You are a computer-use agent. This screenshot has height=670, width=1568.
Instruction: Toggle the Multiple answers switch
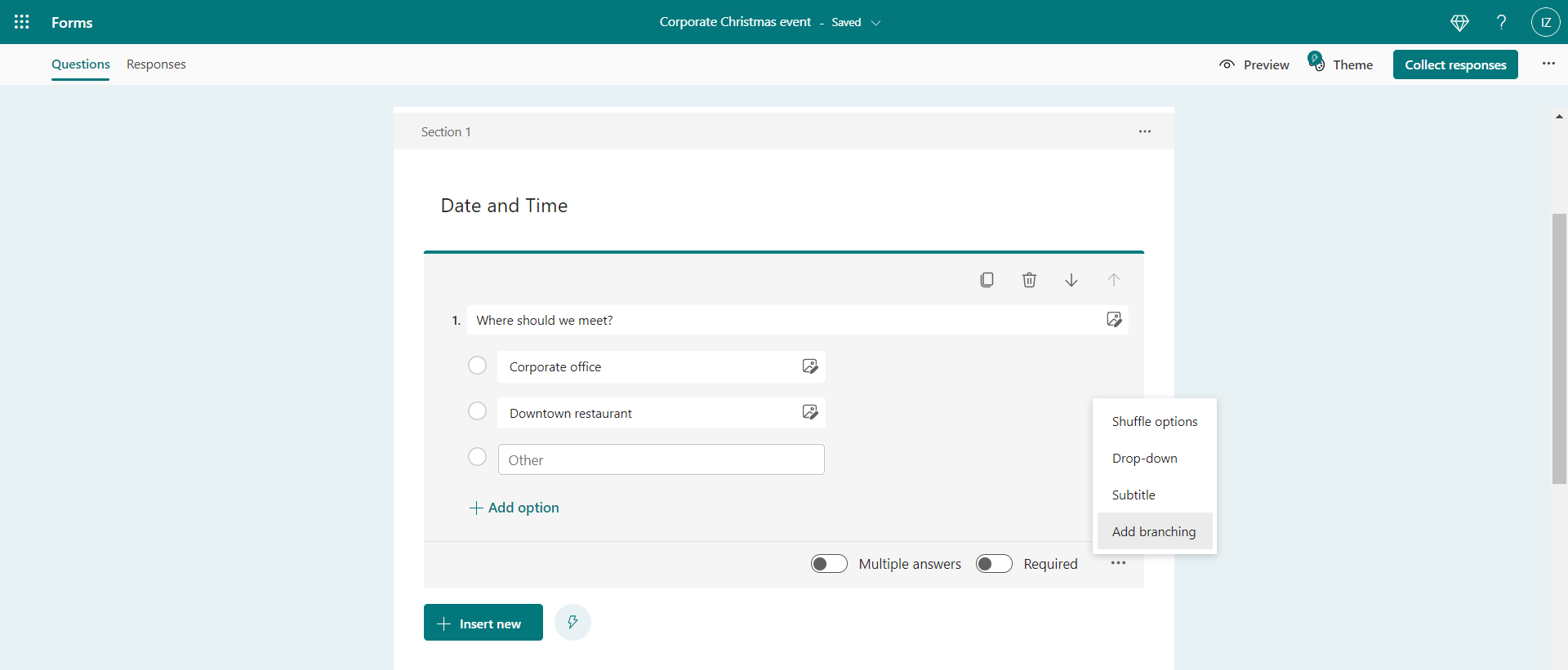pyautogui.click(x=829, y=564)
